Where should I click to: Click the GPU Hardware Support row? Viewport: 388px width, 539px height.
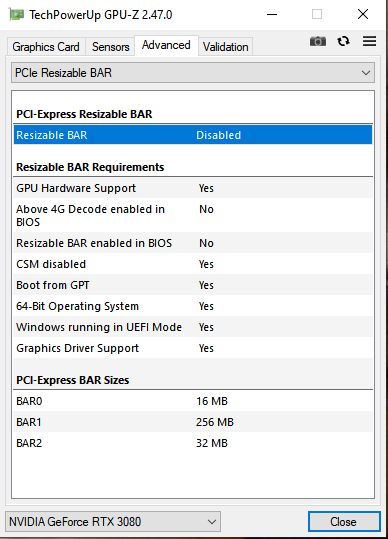[193, 188]
